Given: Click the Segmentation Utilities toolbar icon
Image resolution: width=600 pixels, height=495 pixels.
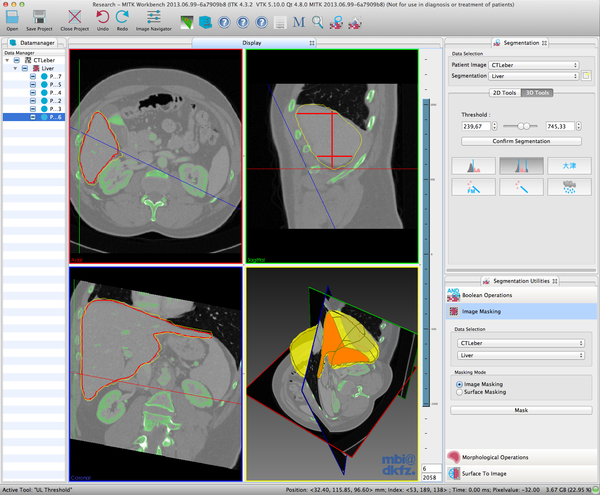Looking at the screenshot, I should click(355, 23).
